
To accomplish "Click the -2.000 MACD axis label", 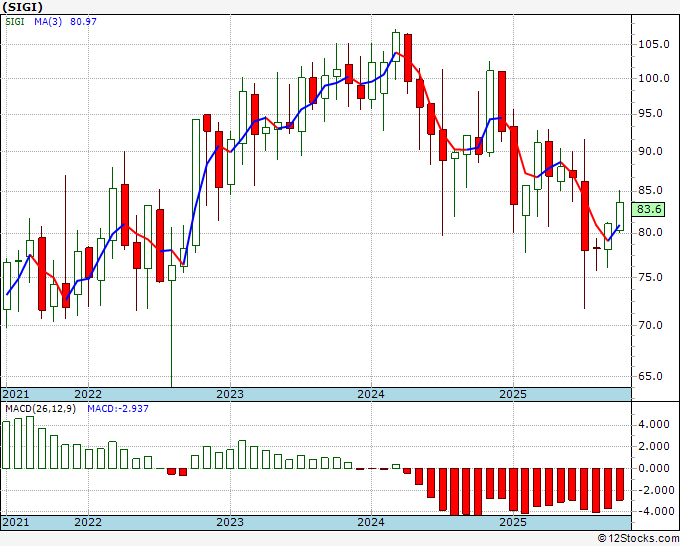I will pyautogui.click(x=654, y=490).
